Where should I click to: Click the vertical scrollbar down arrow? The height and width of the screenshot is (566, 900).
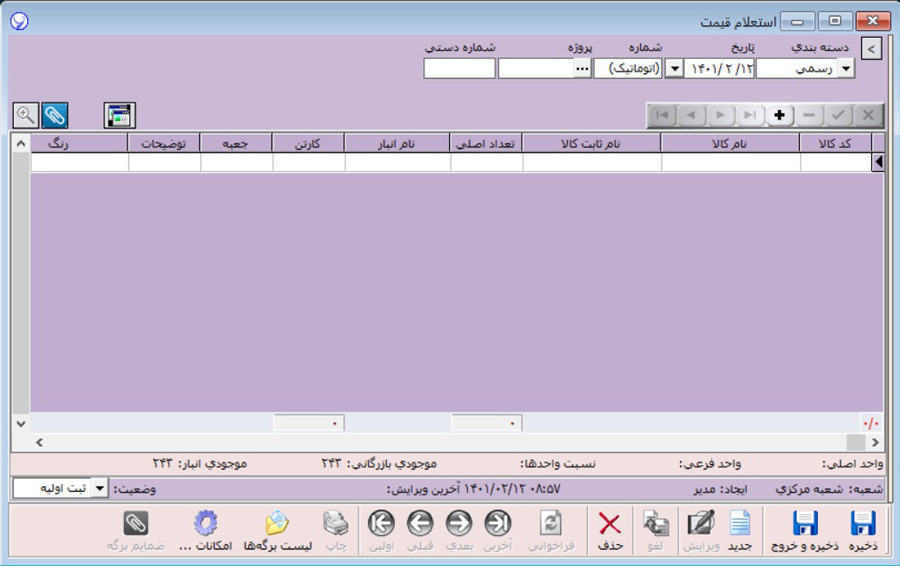coord(20,423)
